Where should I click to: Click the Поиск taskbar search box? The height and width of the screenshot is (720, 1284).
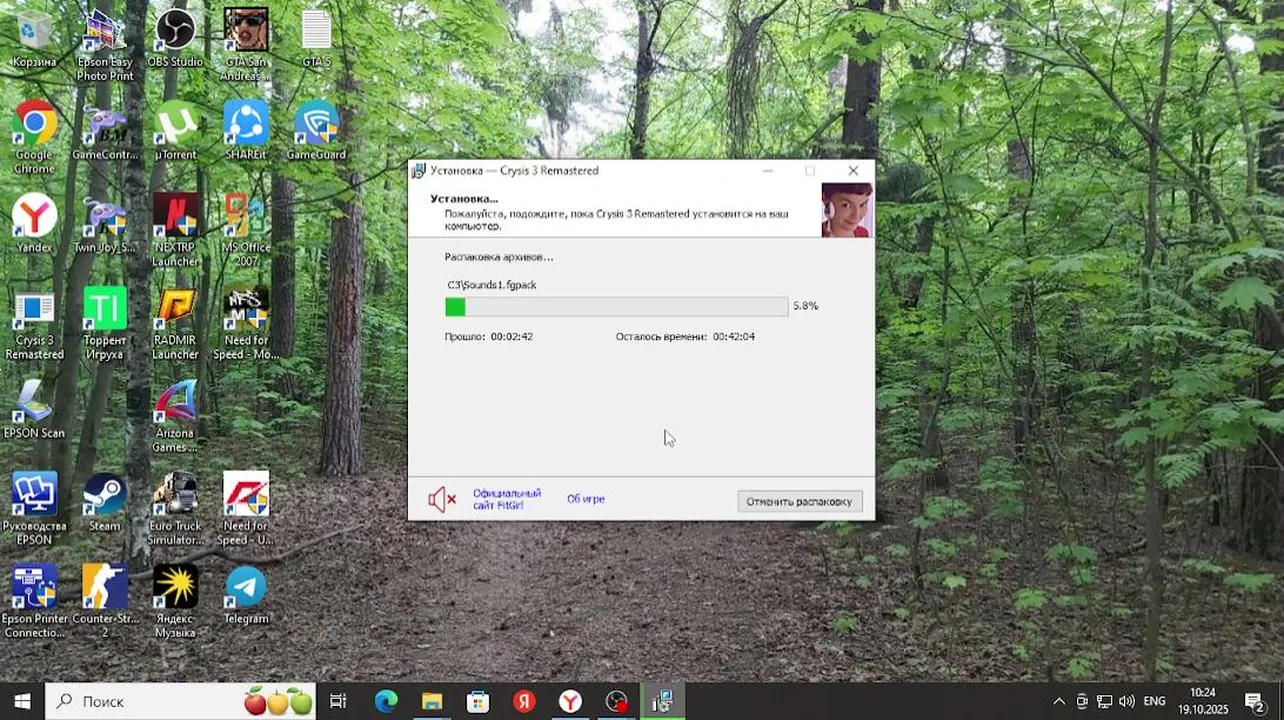click(x=181, y=702)
